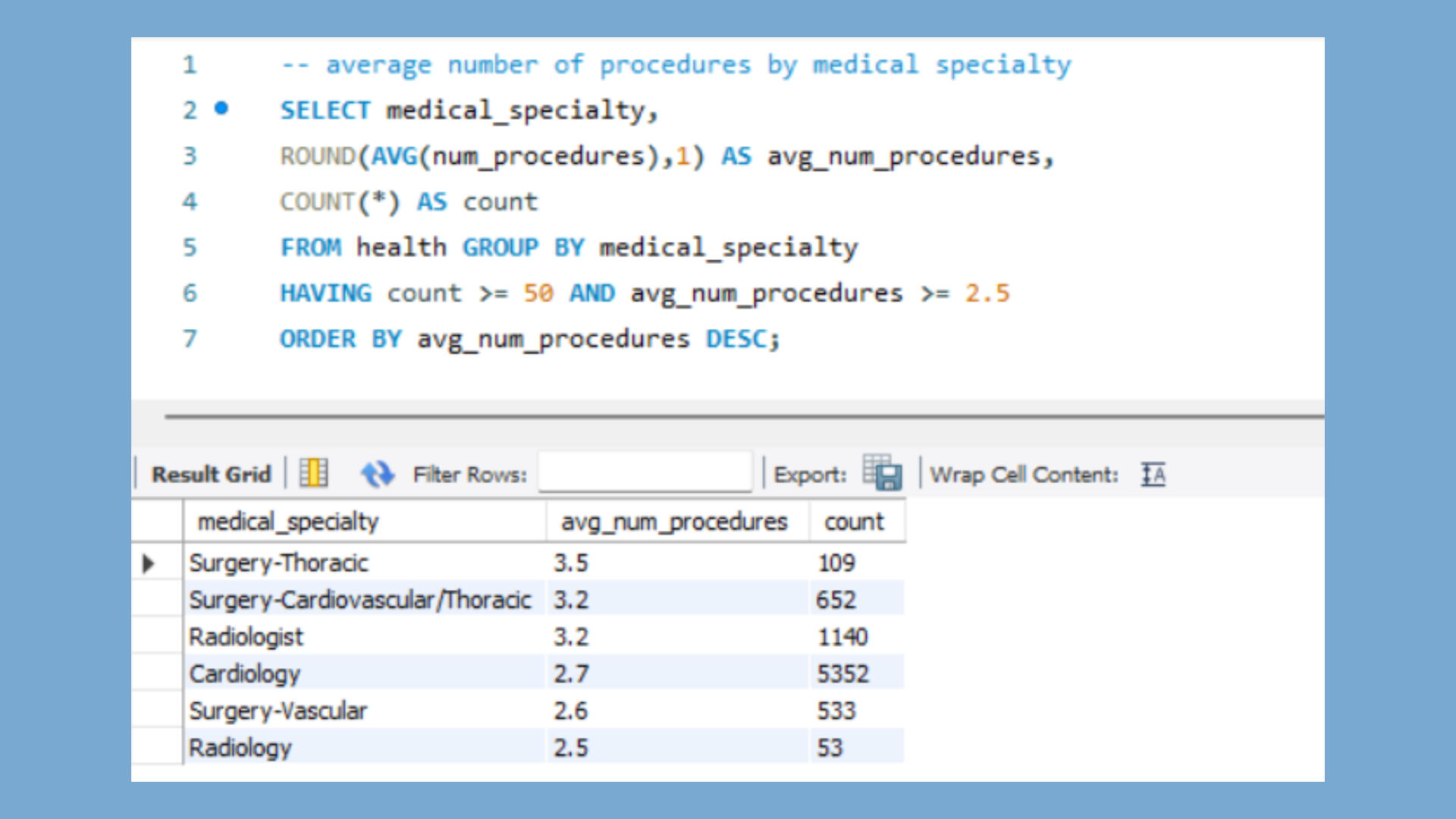Viewport: 1456px width, 819px height.
Task: Click the Result Grid view icon
Action: [313, 473]
